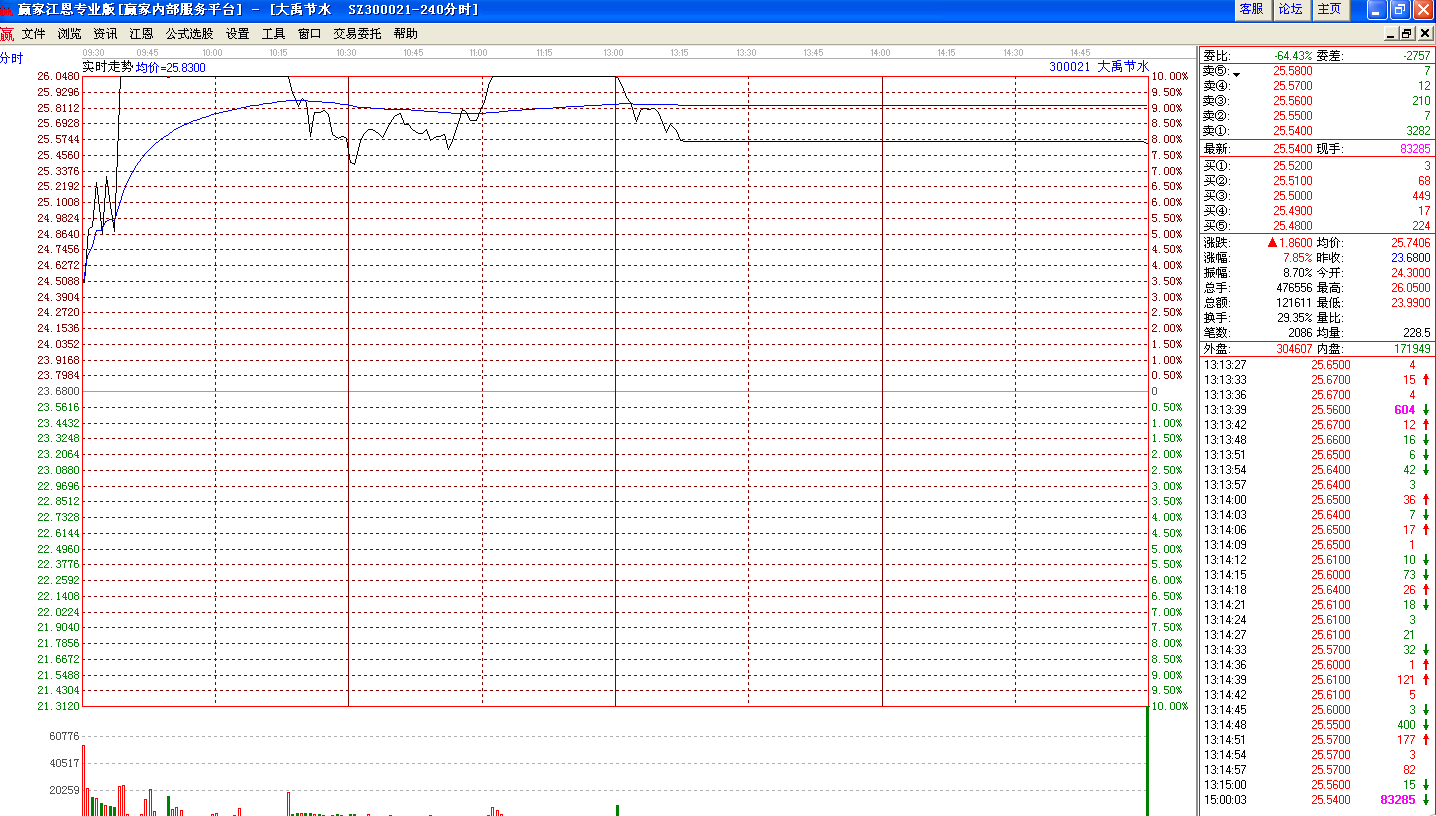The height and width of the screenshot is (816, 1436).
Task: Click the 卖① volume 3282
Action: (1418, 131)
